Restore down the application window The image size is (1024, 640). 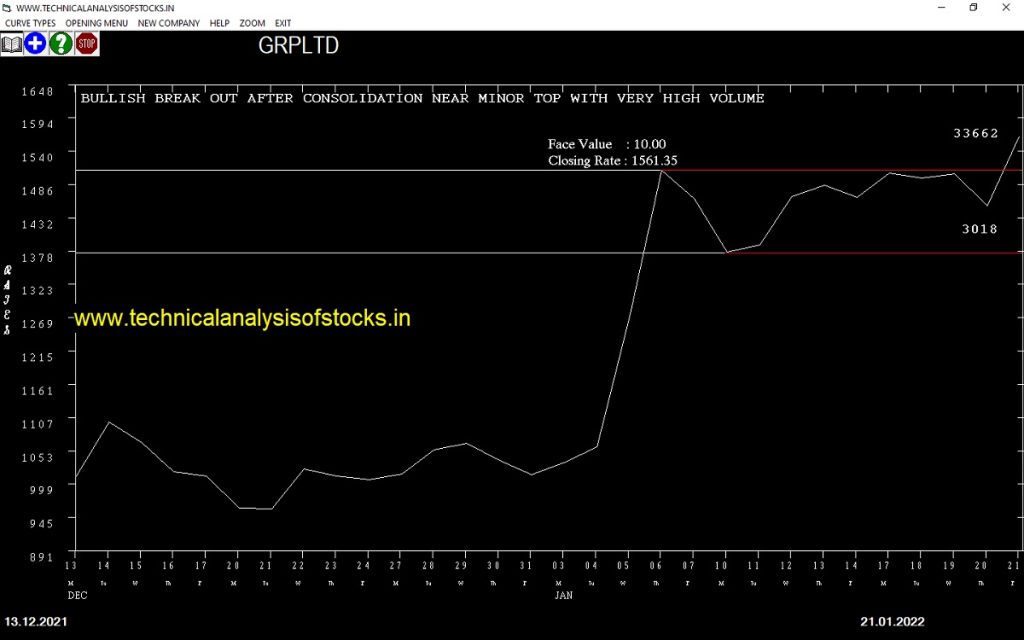pyautogui.click(x=973, y=7)
